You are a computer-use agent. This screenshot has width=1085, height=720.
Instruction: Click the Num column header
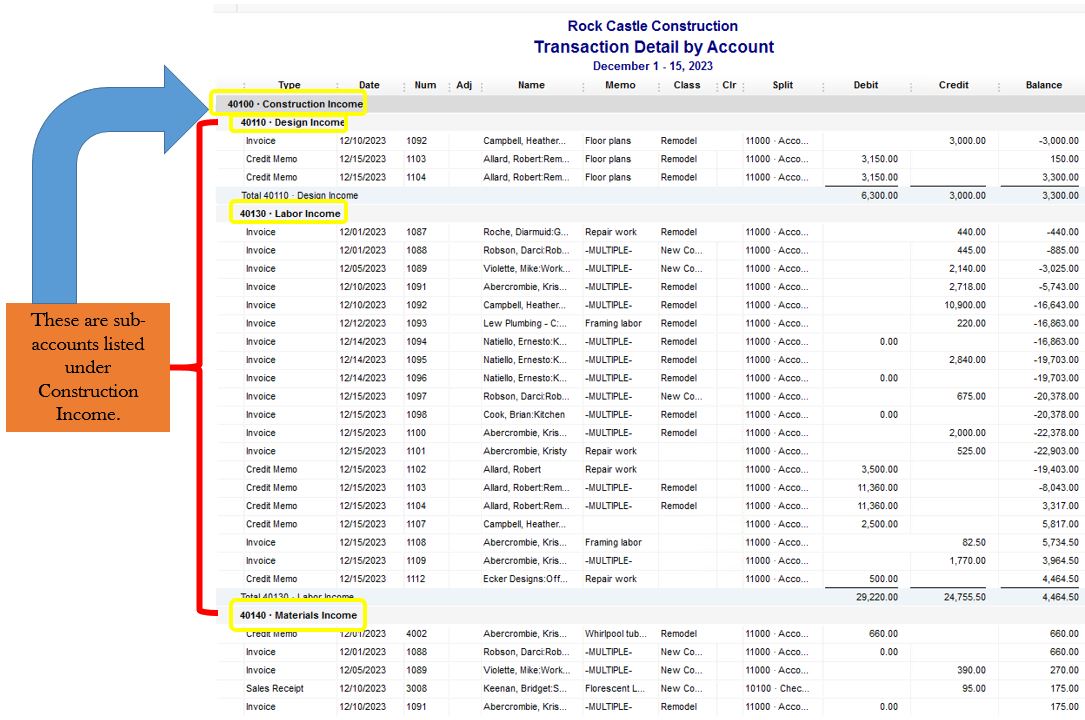[x=425, y=85]
